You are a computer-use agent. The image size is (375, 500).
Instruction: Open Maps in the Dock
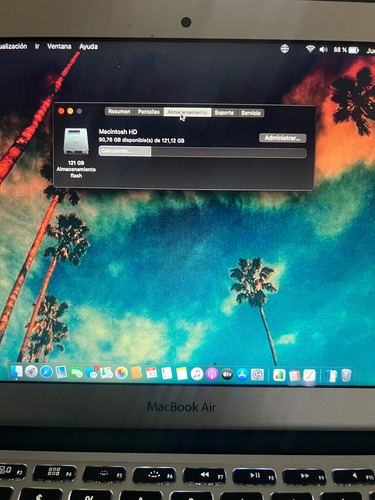(106, 373)
